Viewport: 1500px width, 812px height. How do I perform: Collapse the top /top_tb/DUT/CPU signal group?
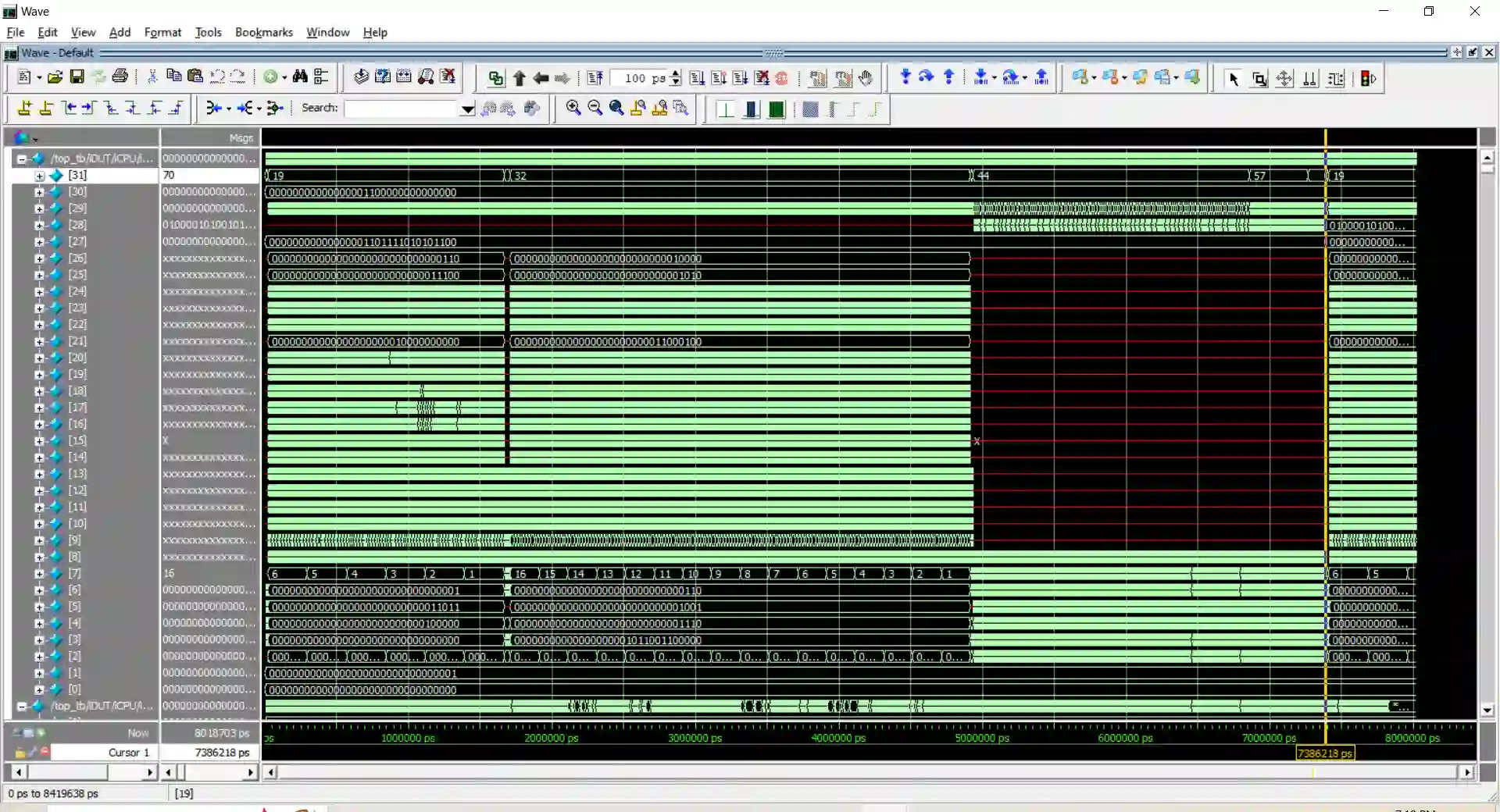click(x=22, y=159)
